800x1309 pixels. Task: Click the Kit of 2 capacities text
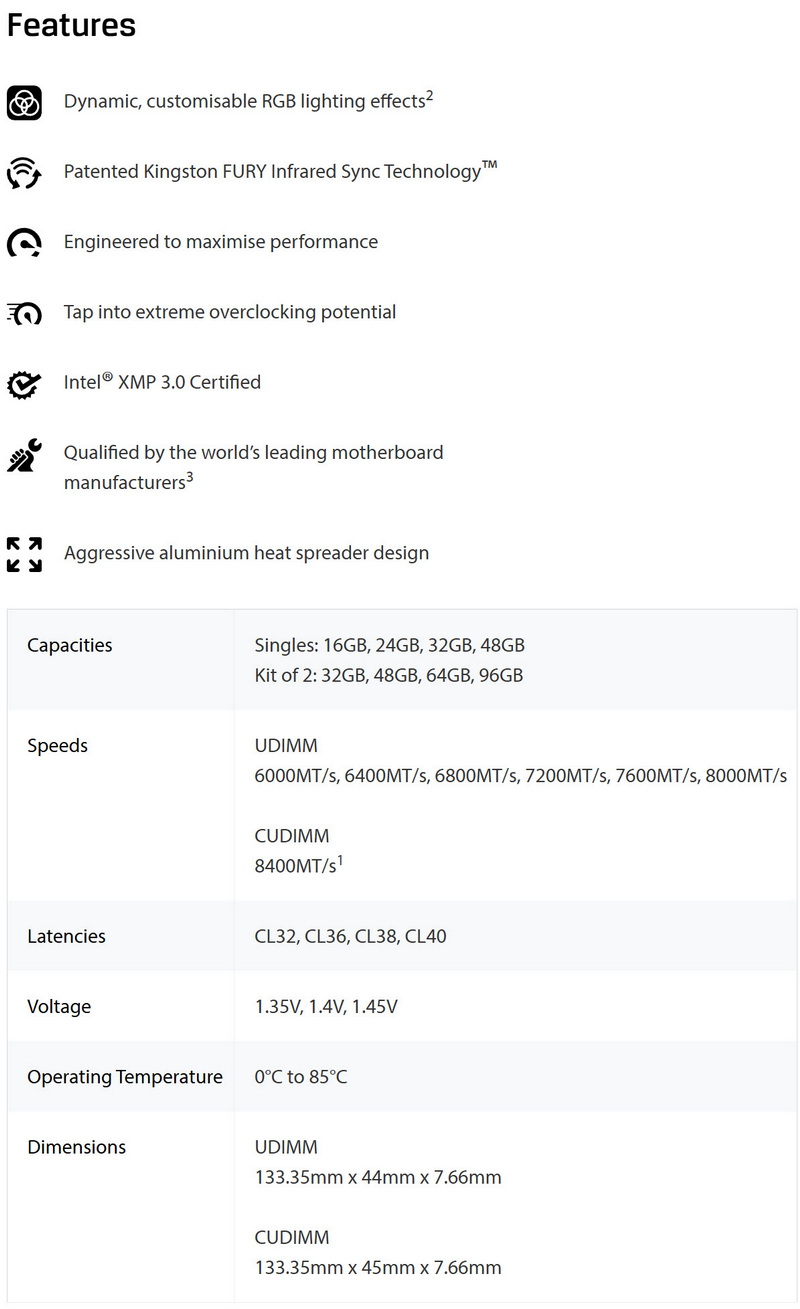(x=389, y=675)
